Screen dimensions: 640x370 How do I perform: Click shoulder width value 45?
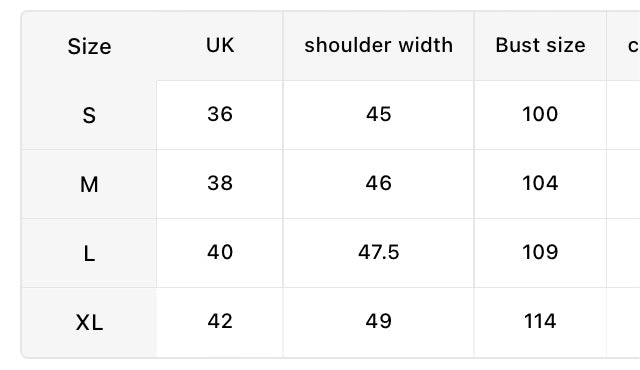378,115
